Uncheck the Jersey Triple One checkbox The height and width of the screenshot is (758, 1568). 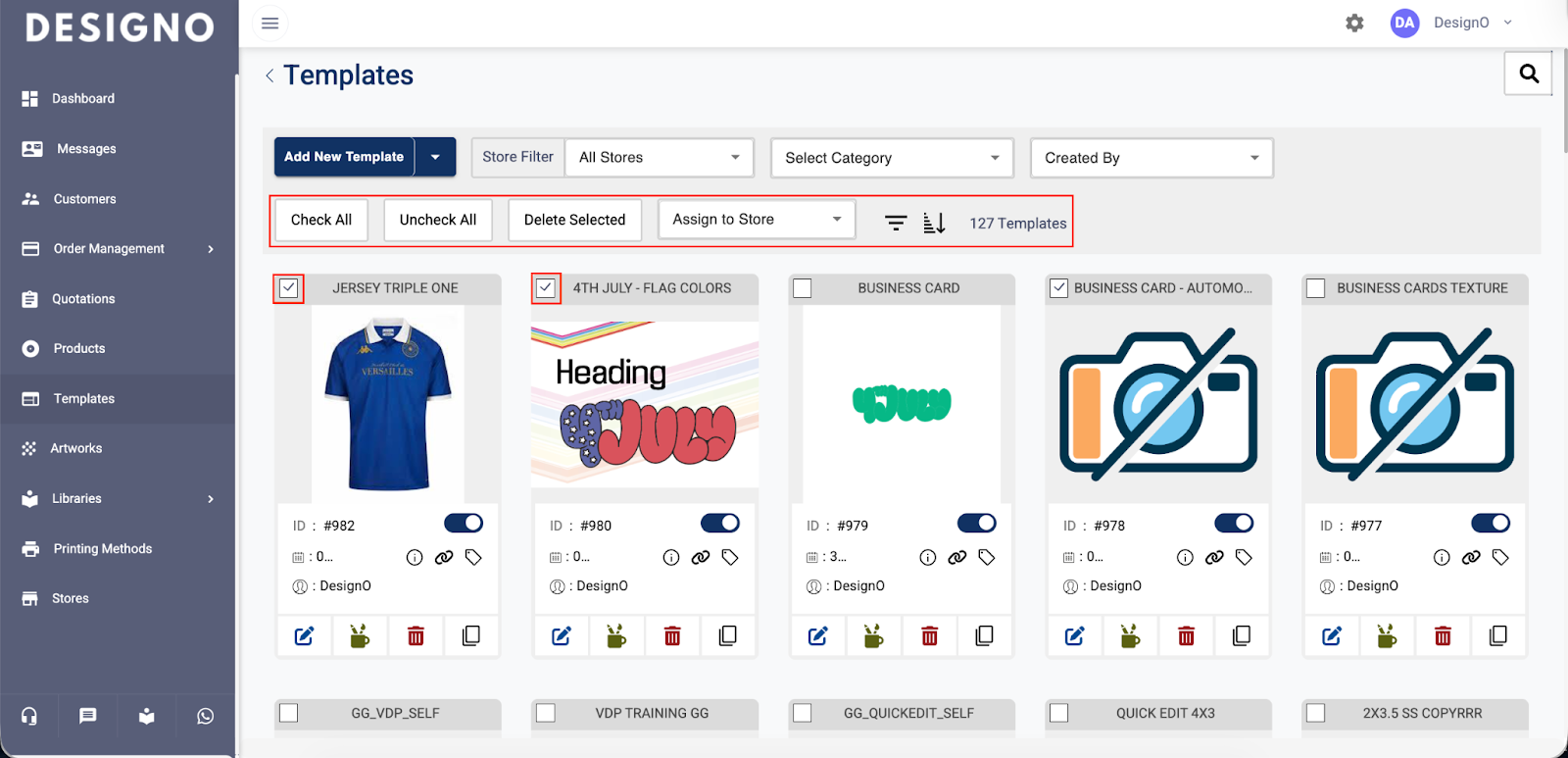point(288,288)
